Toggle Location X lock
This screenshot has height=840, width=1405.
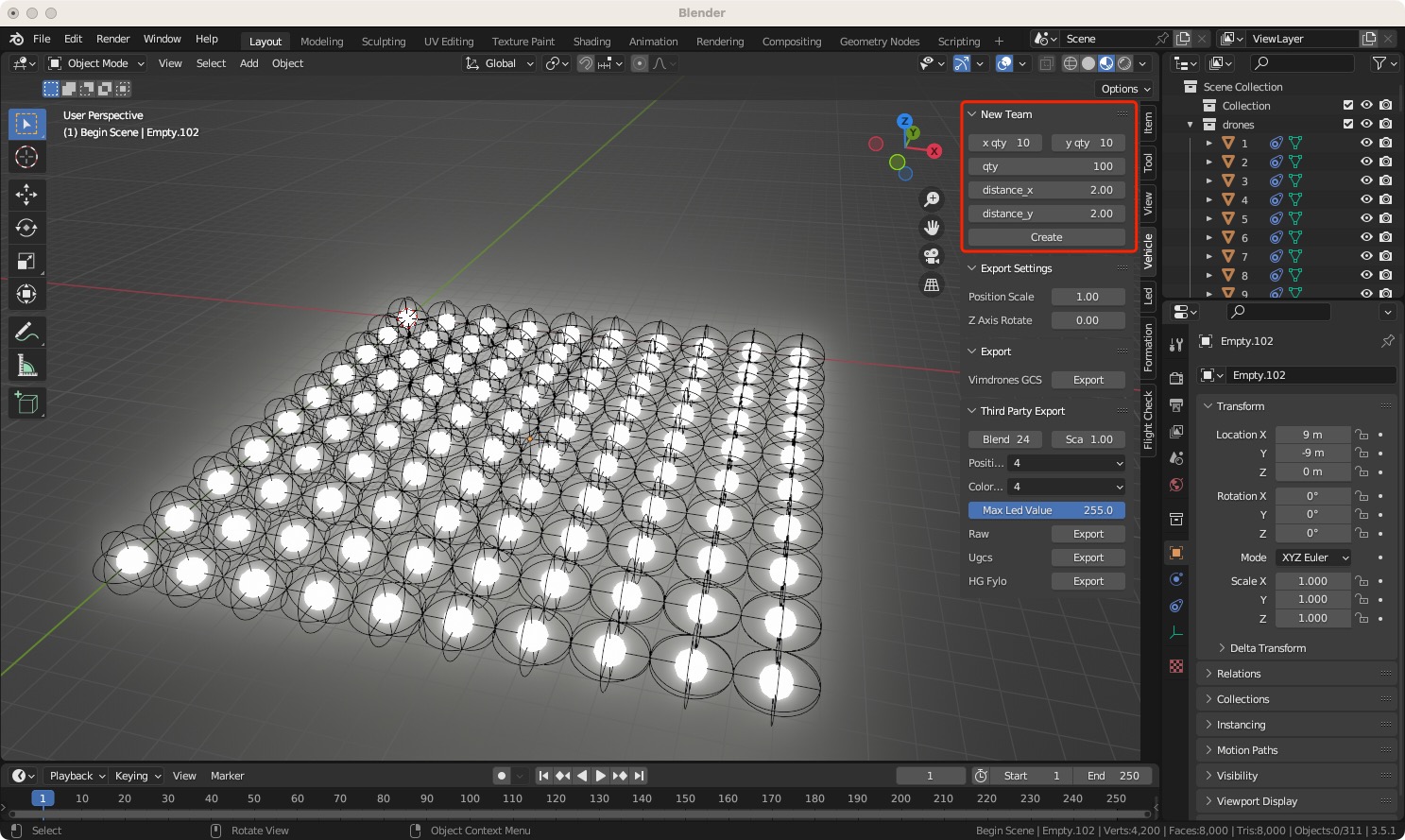(x=1362, y=435)
